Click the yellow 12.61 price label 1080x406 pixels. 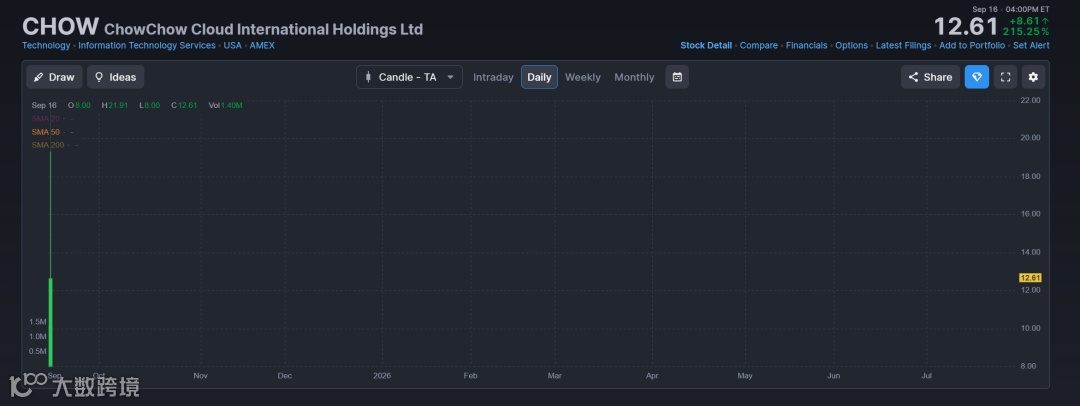pyautogui.click(x=1030, y=278)
